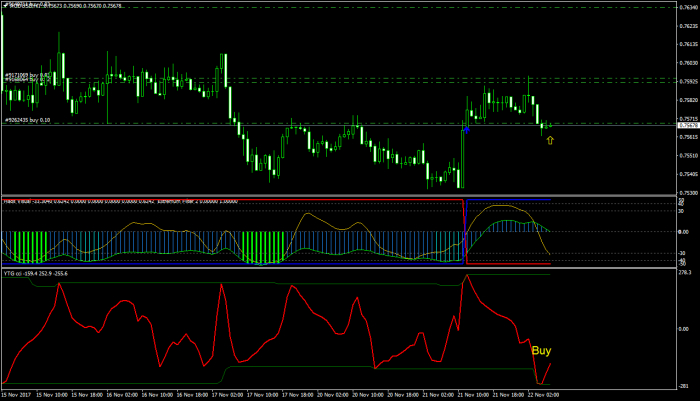Click the 0.76340 price axis label
The image size is (700, 401).
[688, 7]
